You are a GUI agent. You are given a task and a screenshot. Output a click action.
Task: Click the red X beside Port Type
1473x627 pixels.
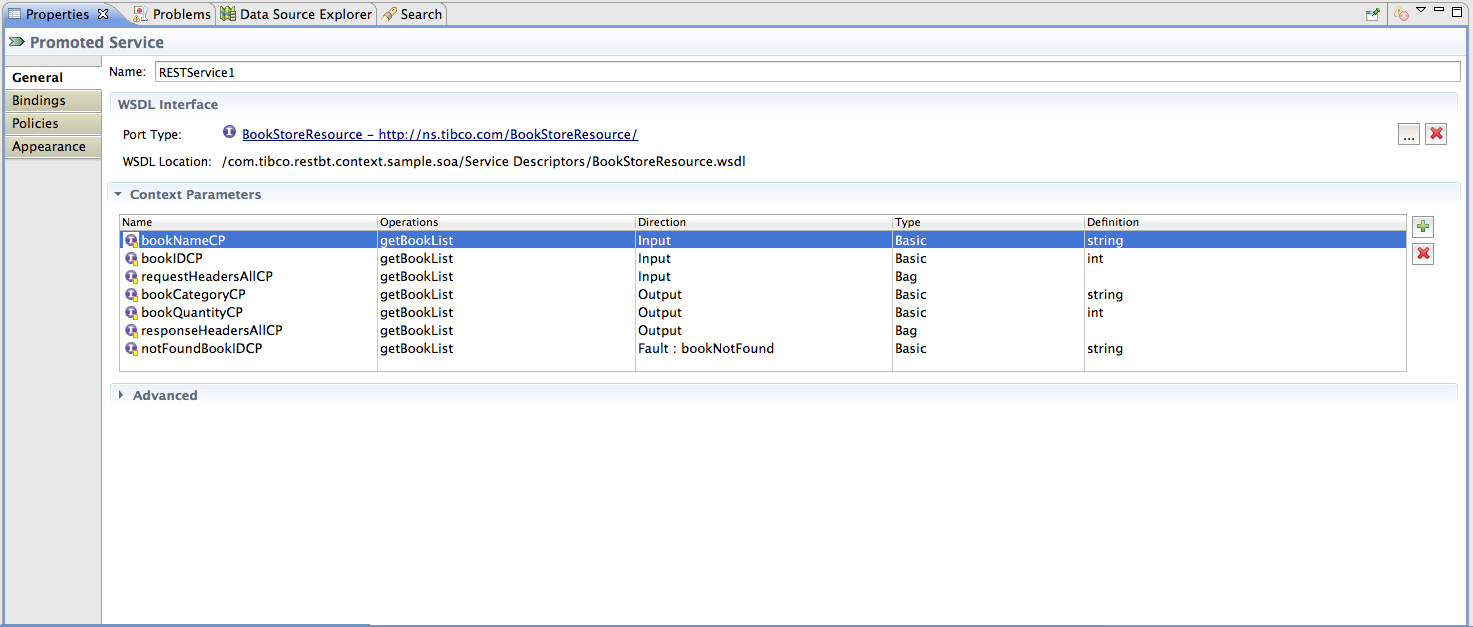coord(1436,134)
